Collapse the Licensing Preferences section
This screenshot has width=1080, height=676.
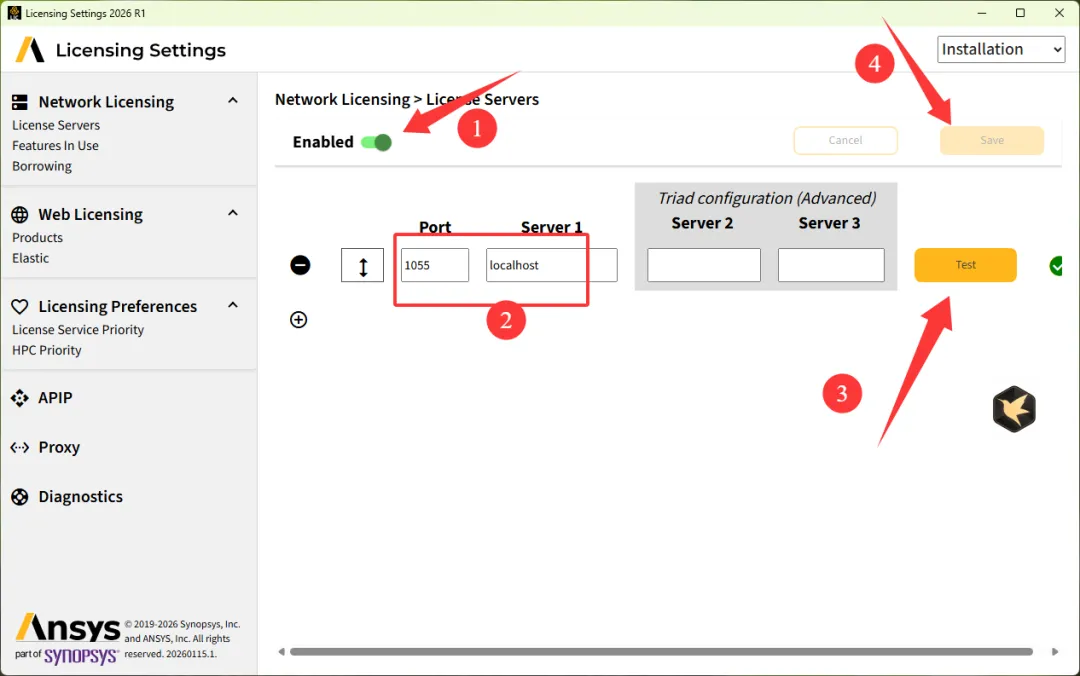[233, 305]
